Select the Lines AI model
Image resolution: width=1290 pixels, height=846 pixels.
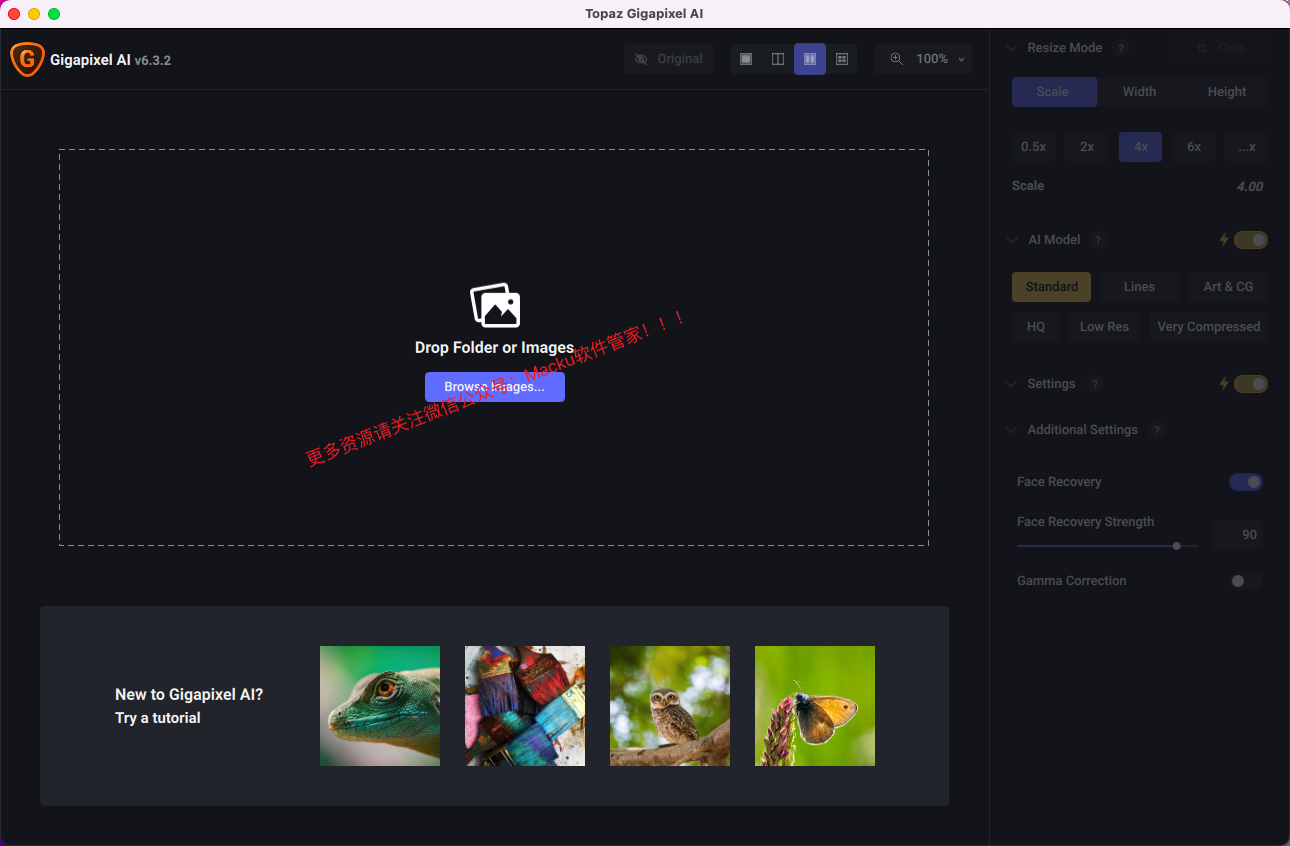[1139, 287]
